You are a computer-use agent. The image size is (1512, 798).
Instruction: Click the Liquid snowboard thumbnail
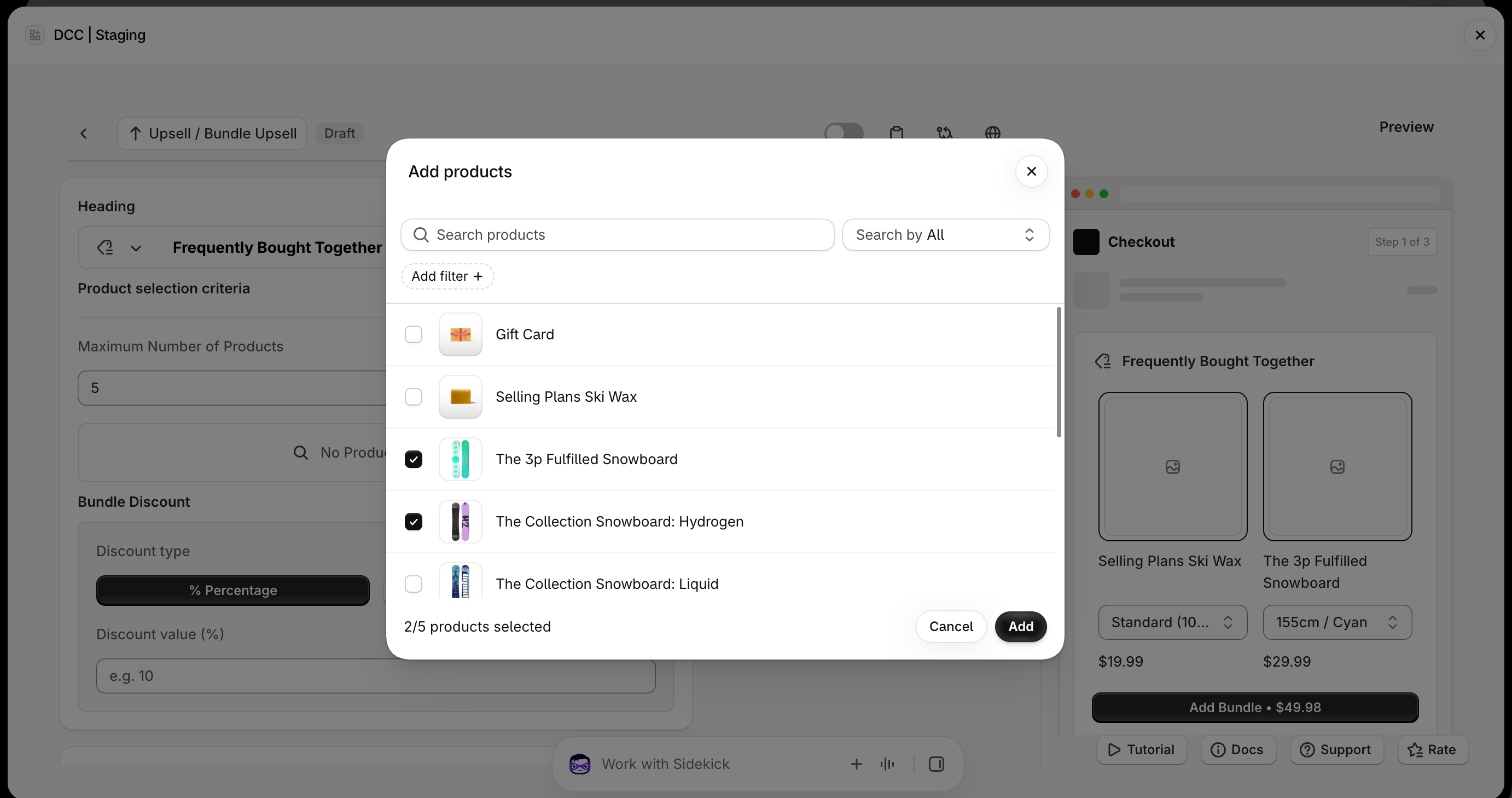[460, 581]
